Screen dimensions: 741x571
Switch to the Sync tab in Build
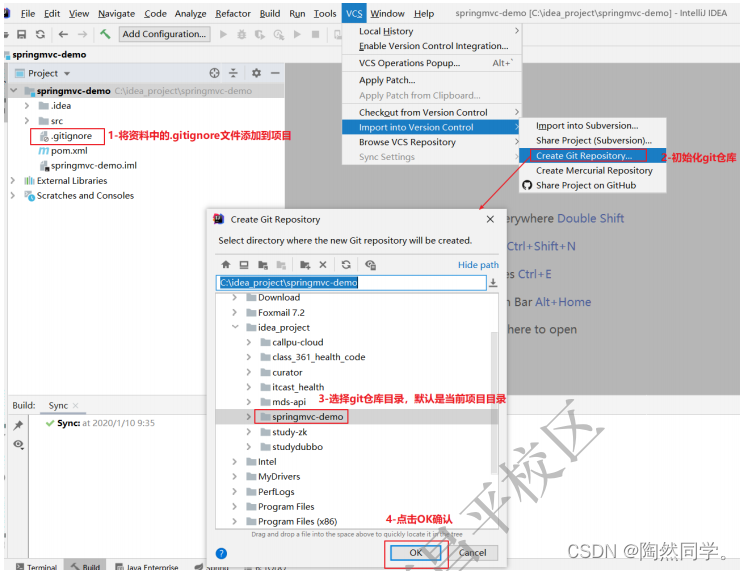(58, 406)
